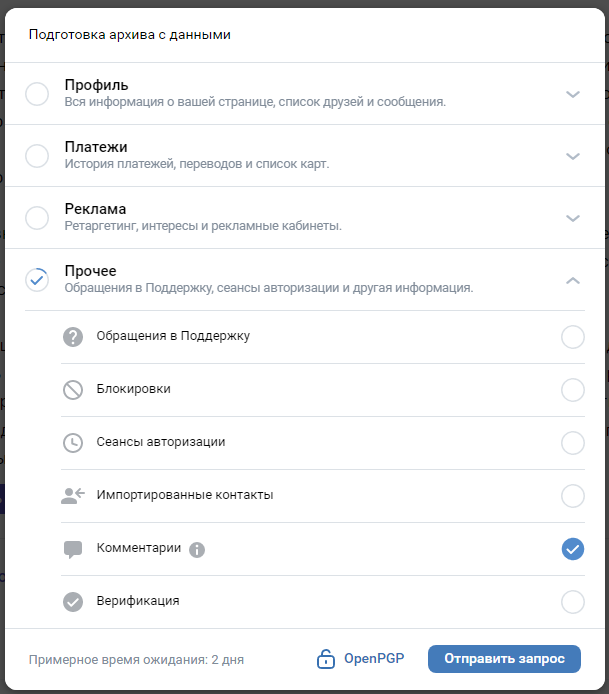Viewport: 609px width, 694px height.
Task: Select the Сеансы авторизации row
Action: coord(323,443)
